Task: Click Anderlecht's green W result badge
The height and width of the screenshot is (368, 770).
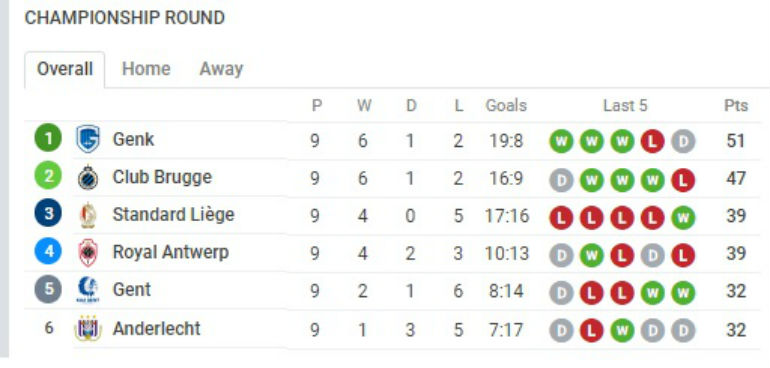Action: pyautogui.click(x=622, y=331)
